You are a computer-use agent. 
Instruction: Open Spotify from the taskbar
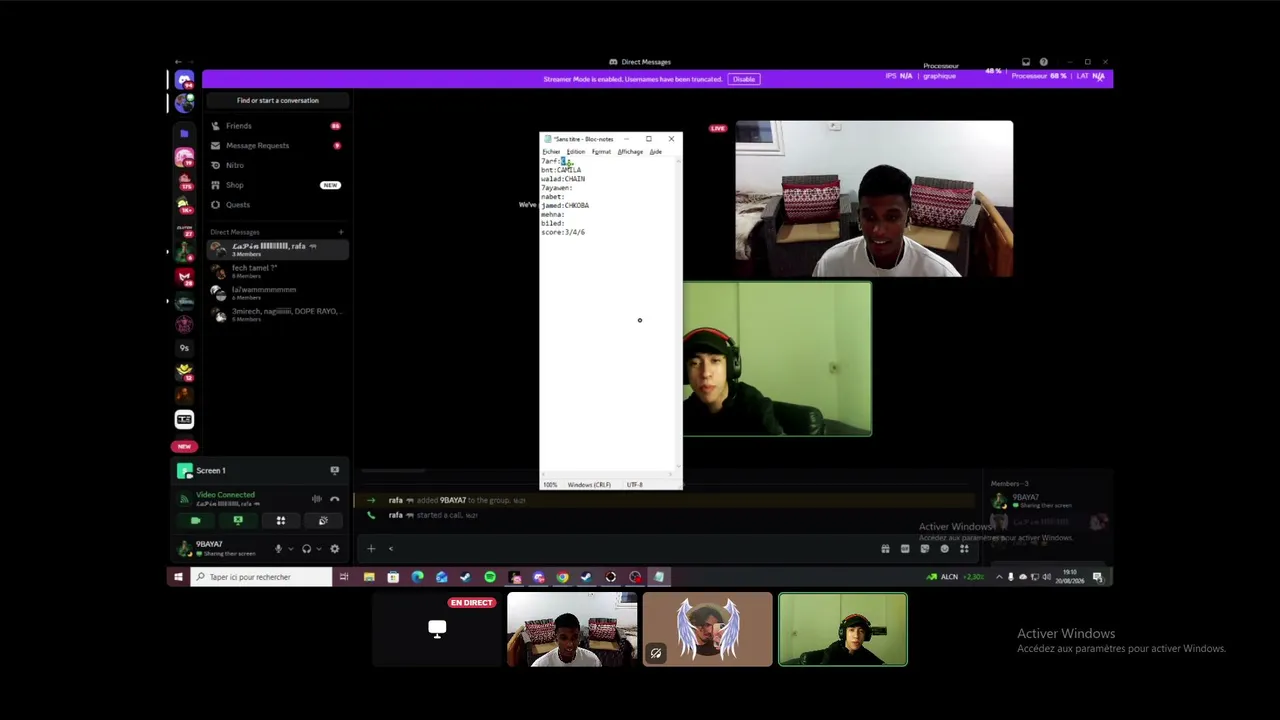point(490,577)
